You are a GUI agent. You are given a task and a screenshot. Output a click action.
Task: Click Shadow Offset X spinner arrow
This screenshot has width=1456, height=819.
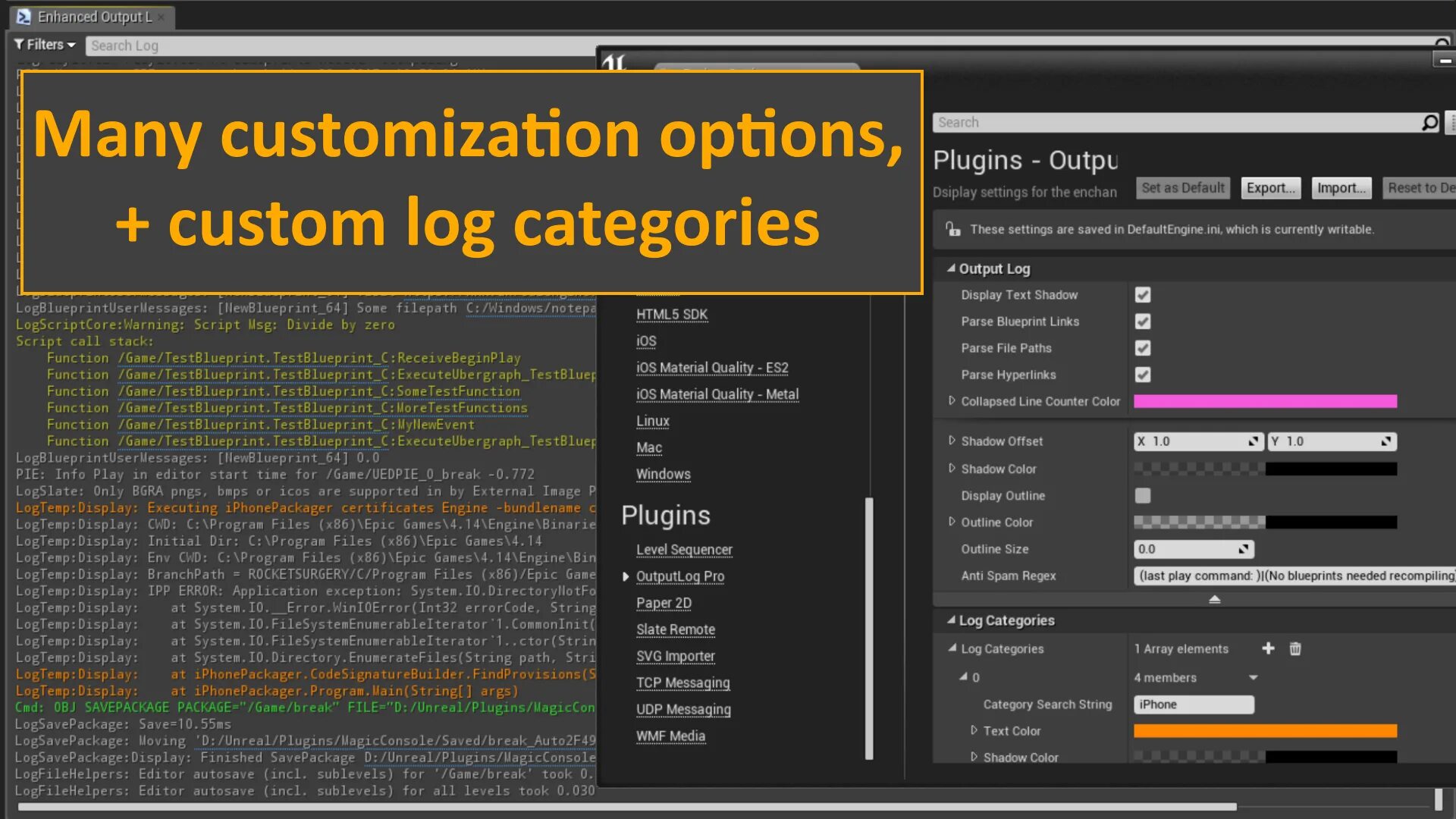coord(1253,441)
